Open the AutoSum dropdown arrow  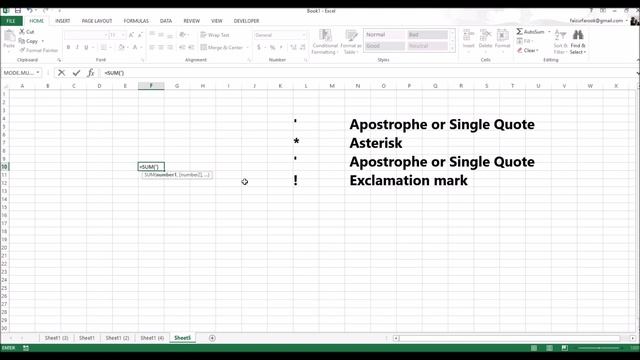tap(549, 31)
